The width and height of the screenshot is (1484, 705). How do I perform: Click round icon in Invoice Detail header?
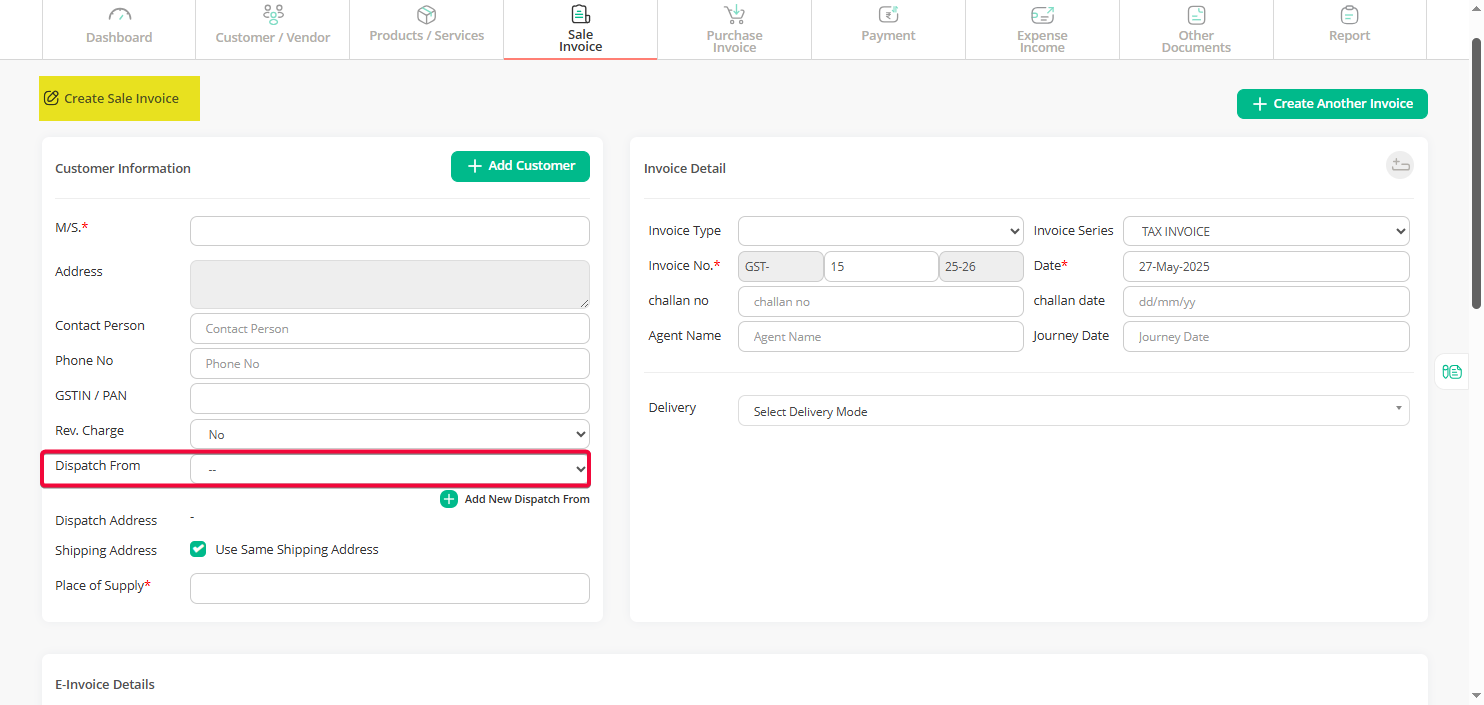pyautogui.click(x=1399, y=166)
